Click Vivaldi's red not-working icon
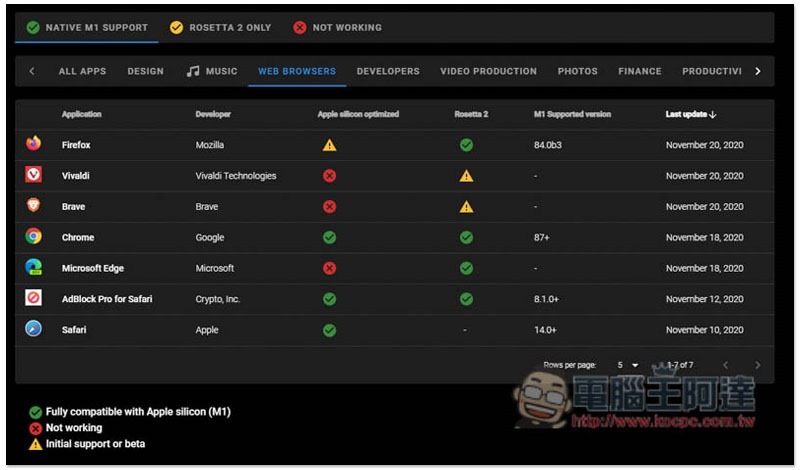Viewport: 800px width, 470px height. (x=330, y=176)
